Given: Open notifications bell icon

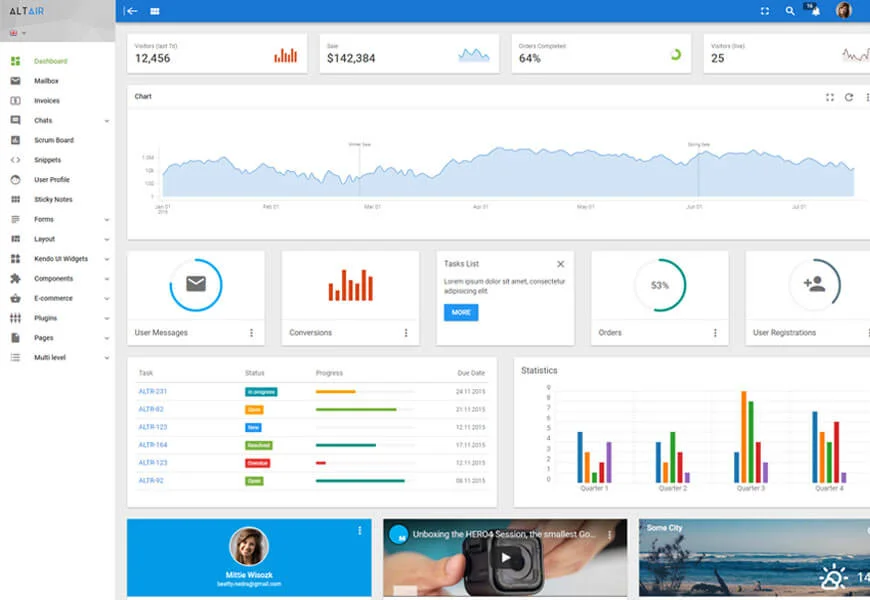Looking at the screenshot, I should click(x=815, y=11).
